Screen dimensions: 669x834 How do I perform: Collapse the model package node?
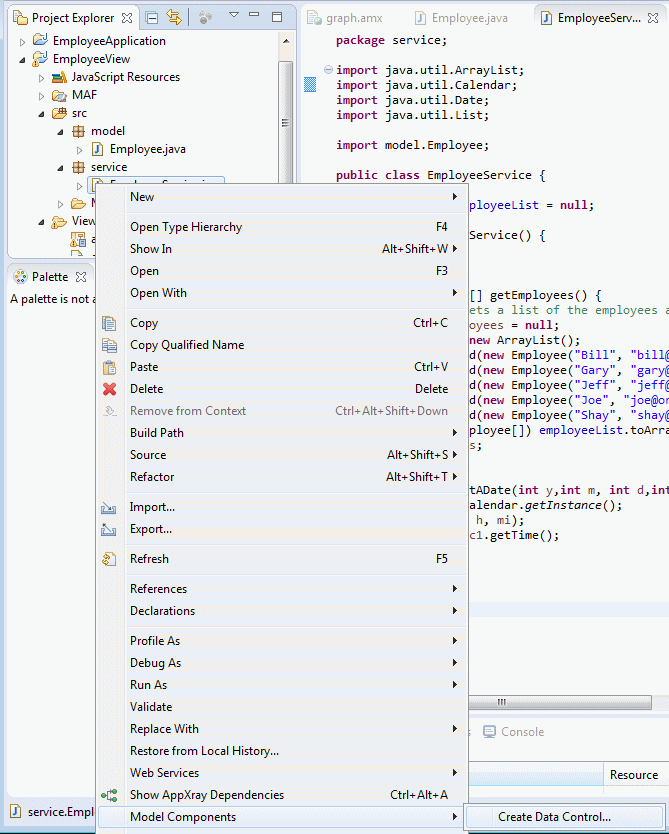coord(61,132)
